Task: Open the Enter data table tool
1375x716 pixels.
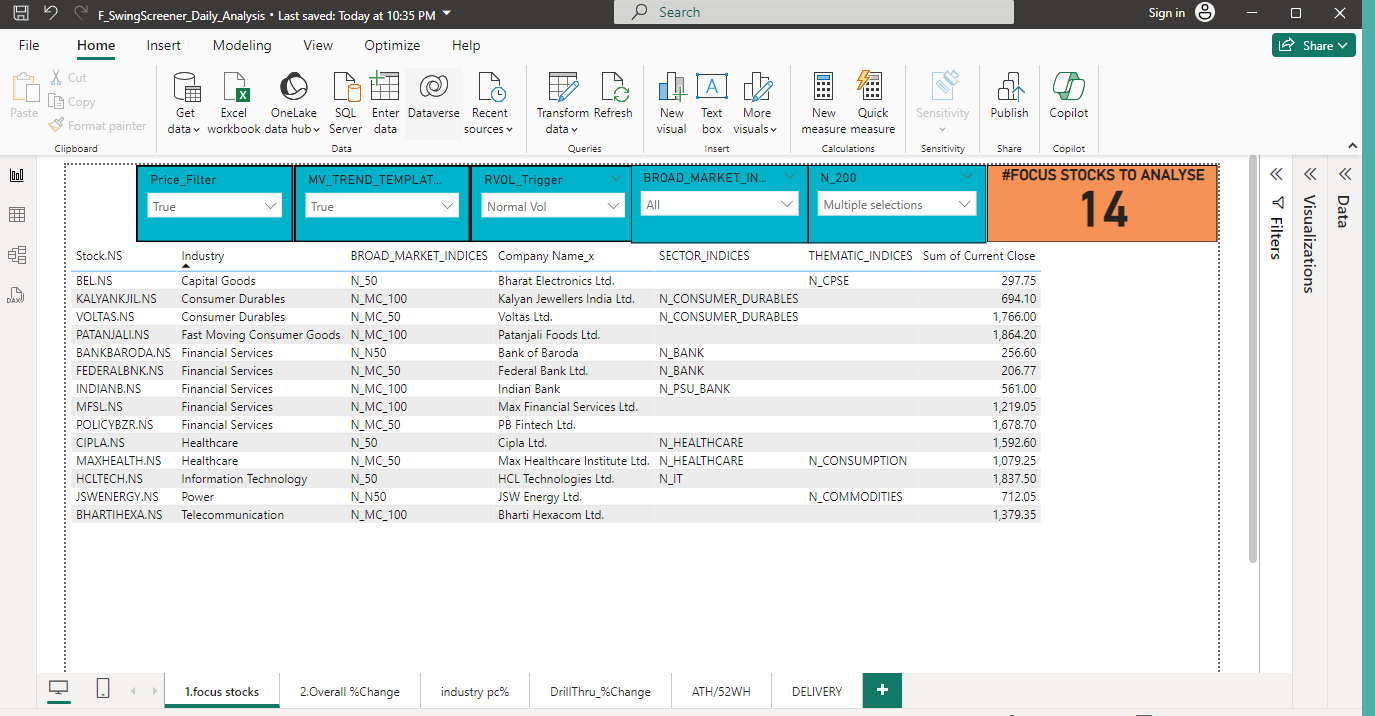Action: 385,104
